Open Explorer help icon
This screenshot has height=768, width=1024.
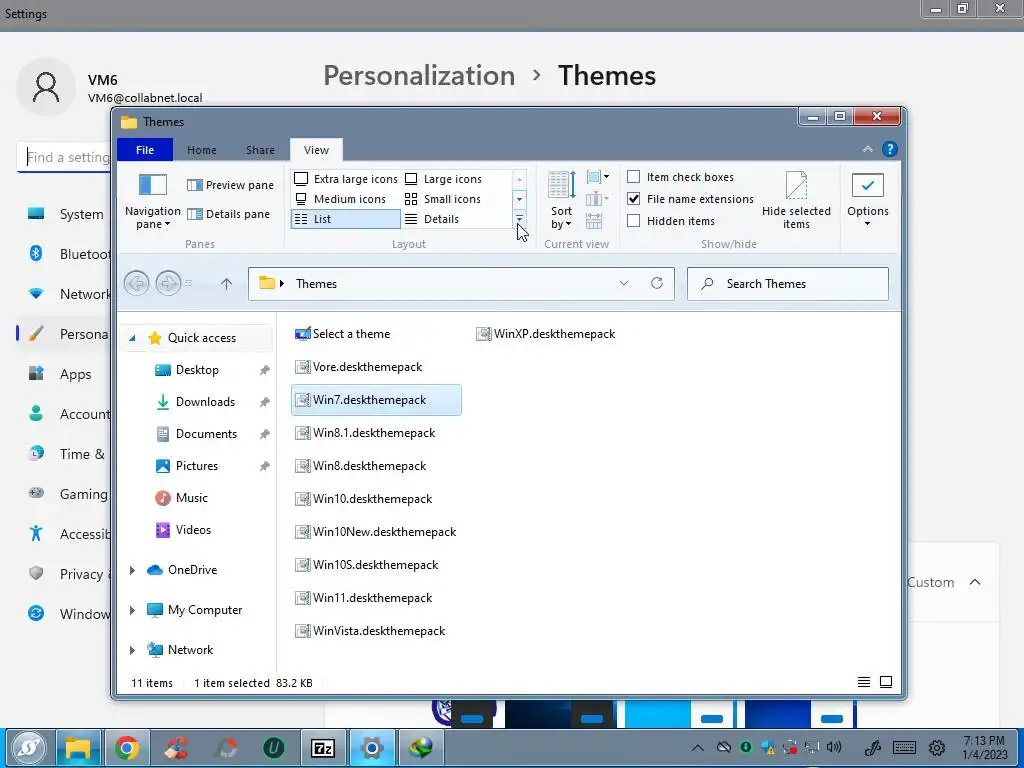point(889,149)
